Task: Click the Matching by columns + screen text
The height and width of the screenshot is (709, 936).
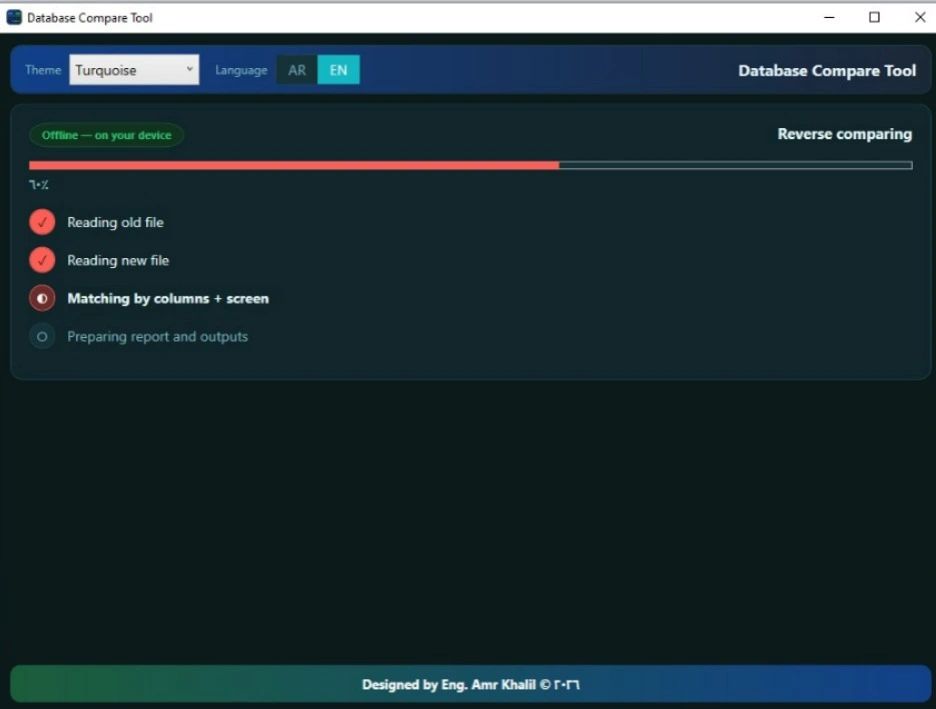Action: pyautogui.click(x=168, y=298)
